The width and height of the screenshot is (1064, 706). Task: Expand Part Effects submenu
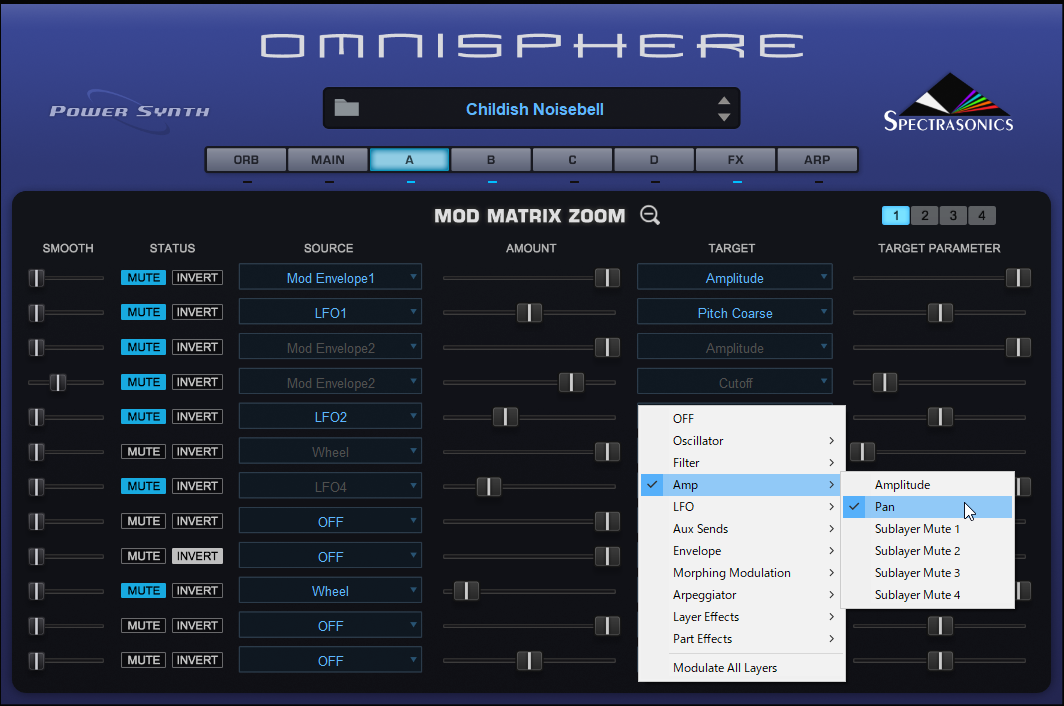tap(742, 639)
